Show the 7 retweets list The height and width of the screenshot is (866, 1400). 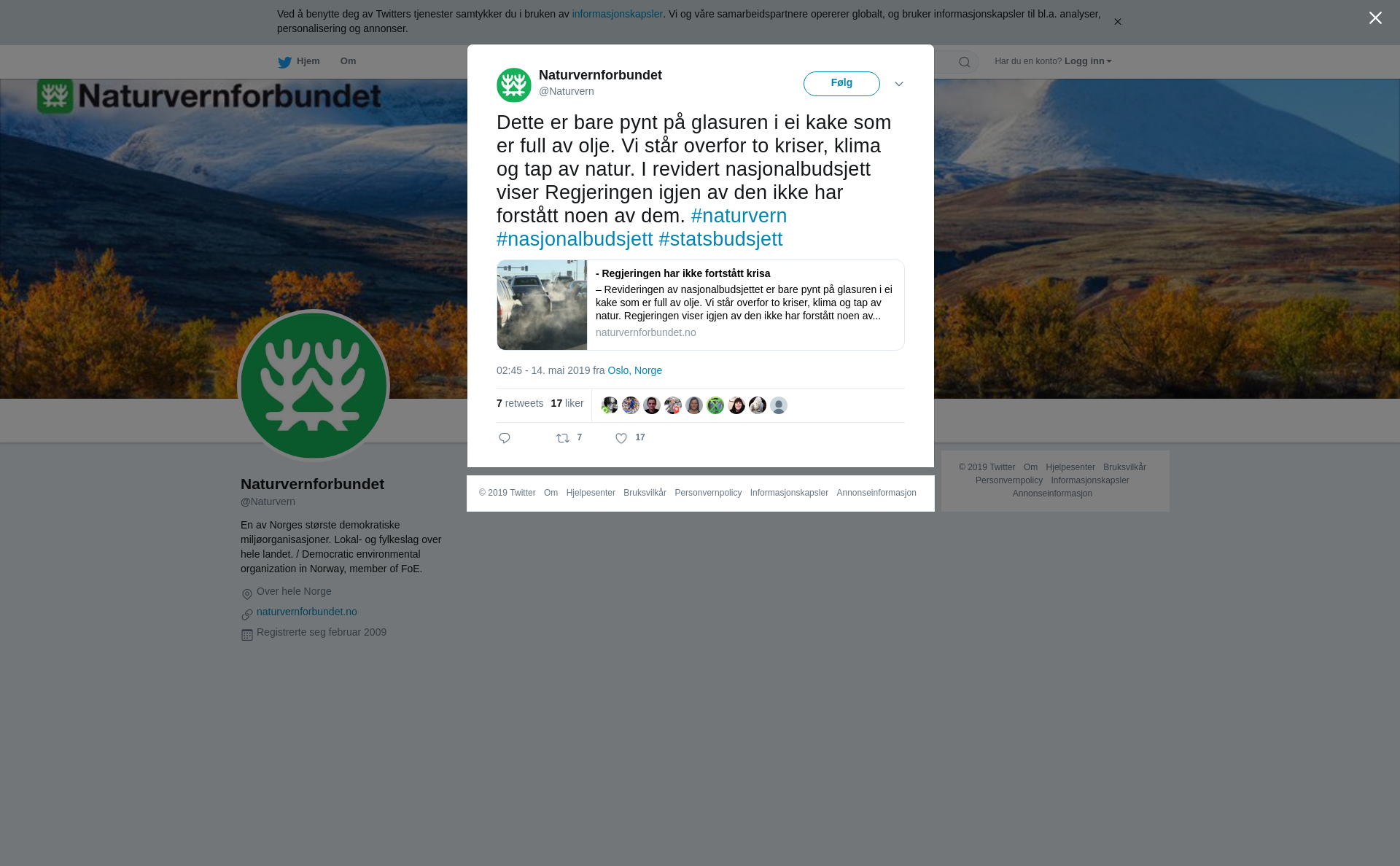point(520,403)
